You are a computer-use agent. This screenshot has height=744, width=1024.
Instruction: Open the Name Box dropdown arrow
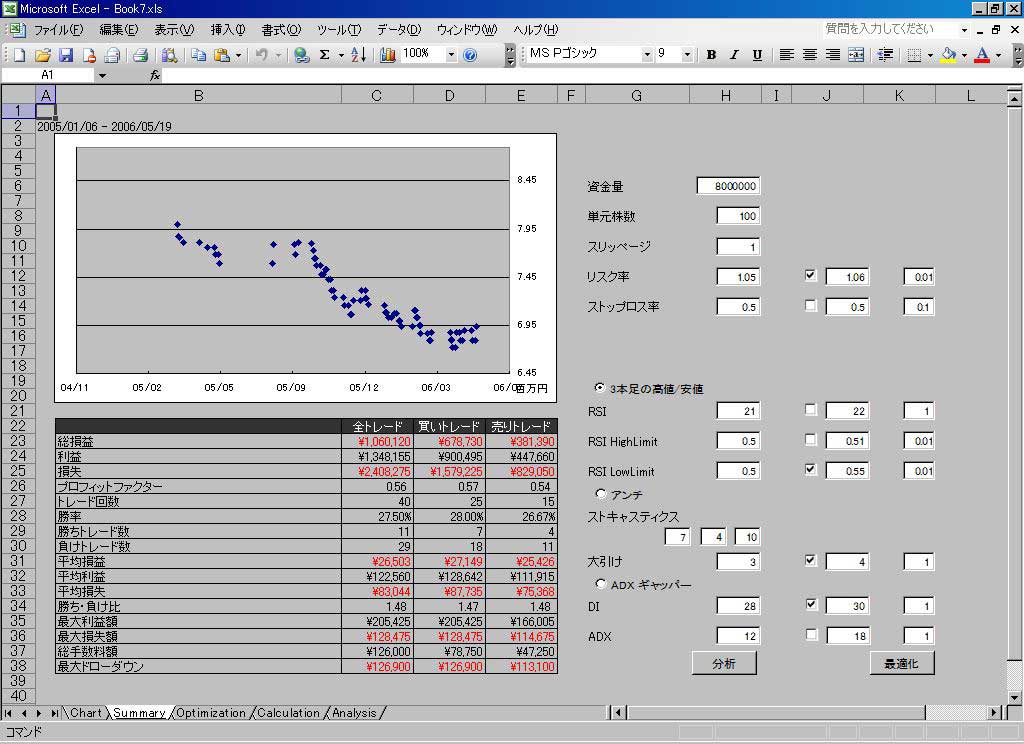[102, 75]
